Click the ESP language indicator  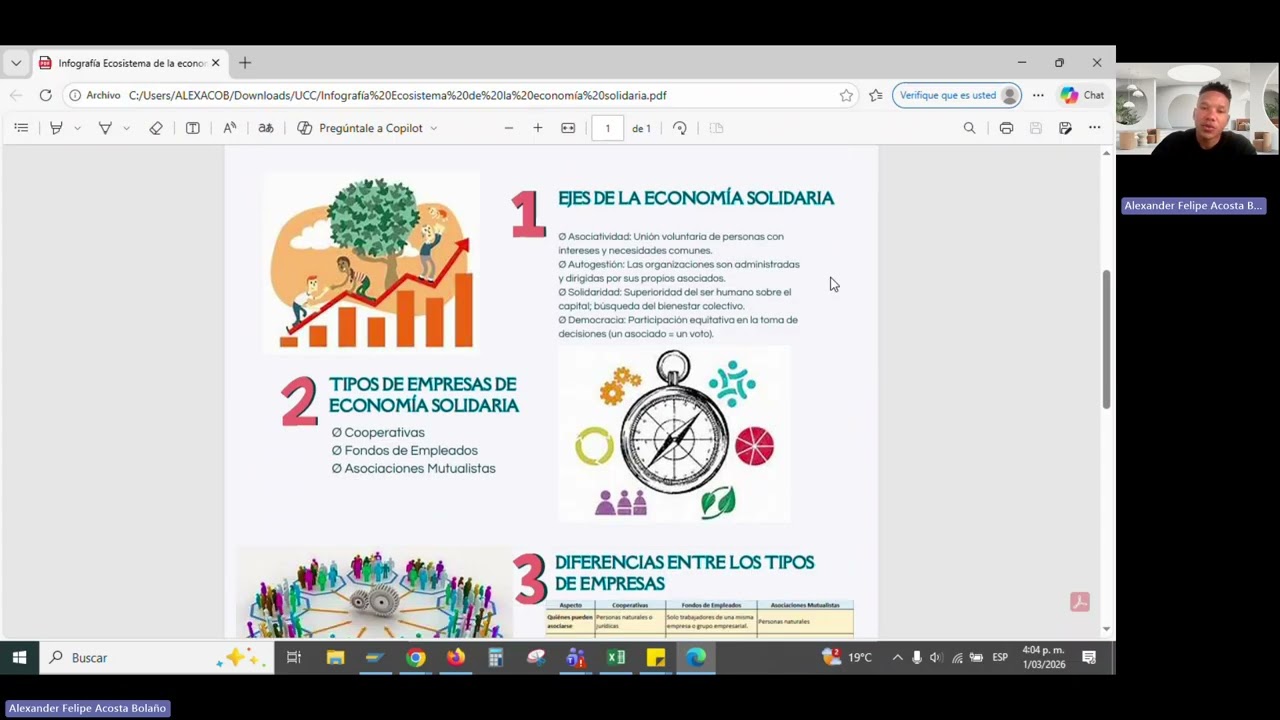(x=1000, y=657)
